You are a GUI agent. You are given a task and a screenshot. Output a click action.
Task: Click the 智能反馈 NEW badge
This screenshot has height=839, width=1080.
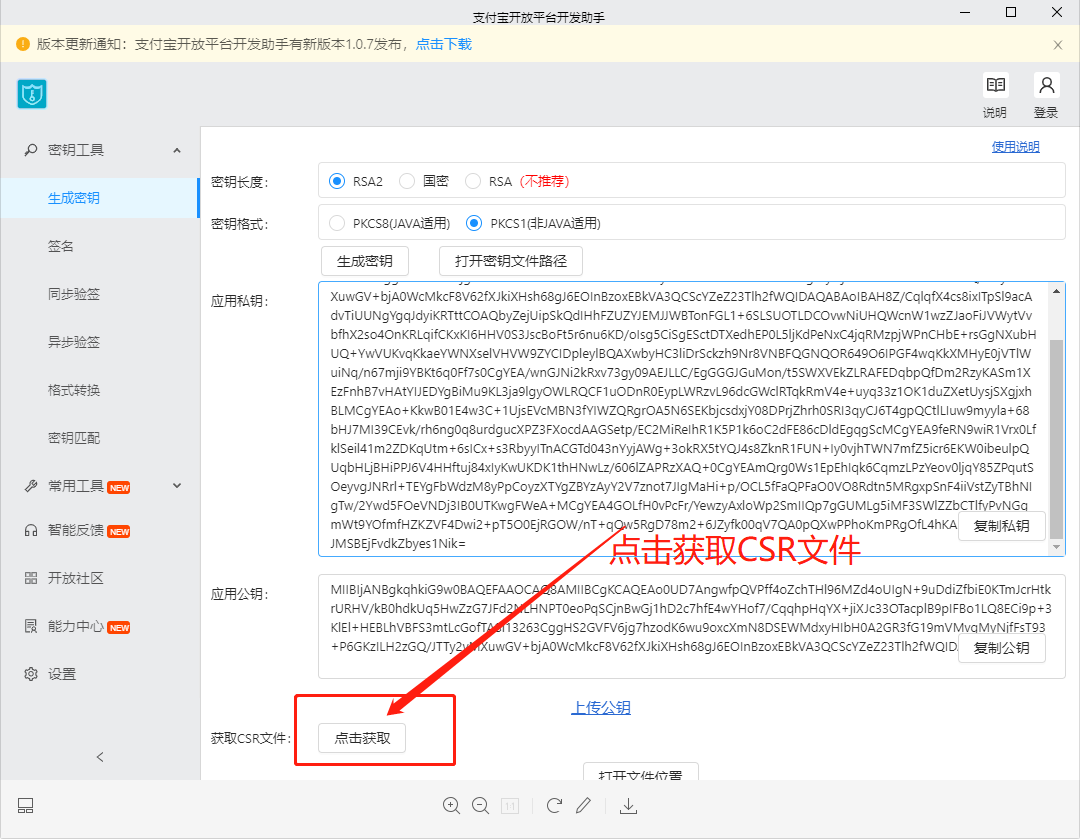pos(119,532)
